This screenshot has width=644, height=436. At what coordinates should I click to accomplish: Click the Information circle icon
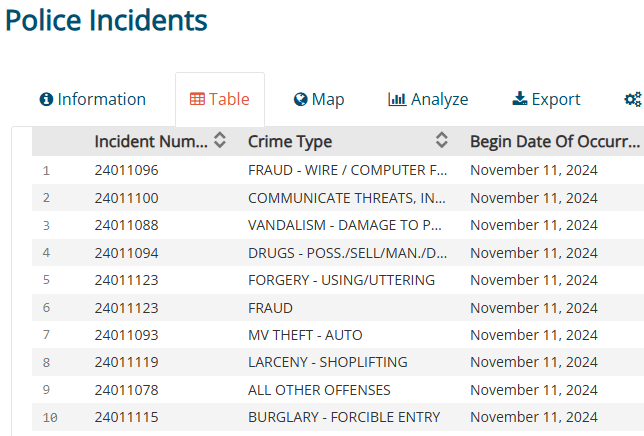45,99
